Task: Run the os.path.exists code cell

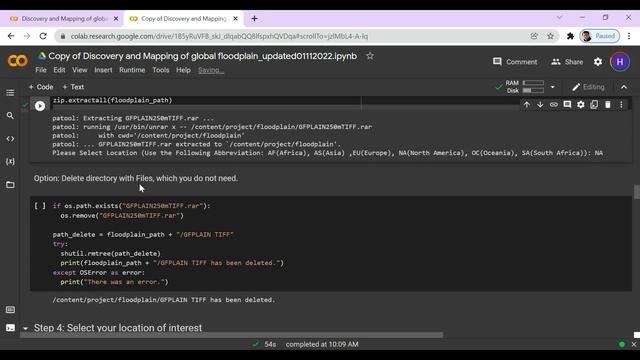Action: click(x=40, y=206)
